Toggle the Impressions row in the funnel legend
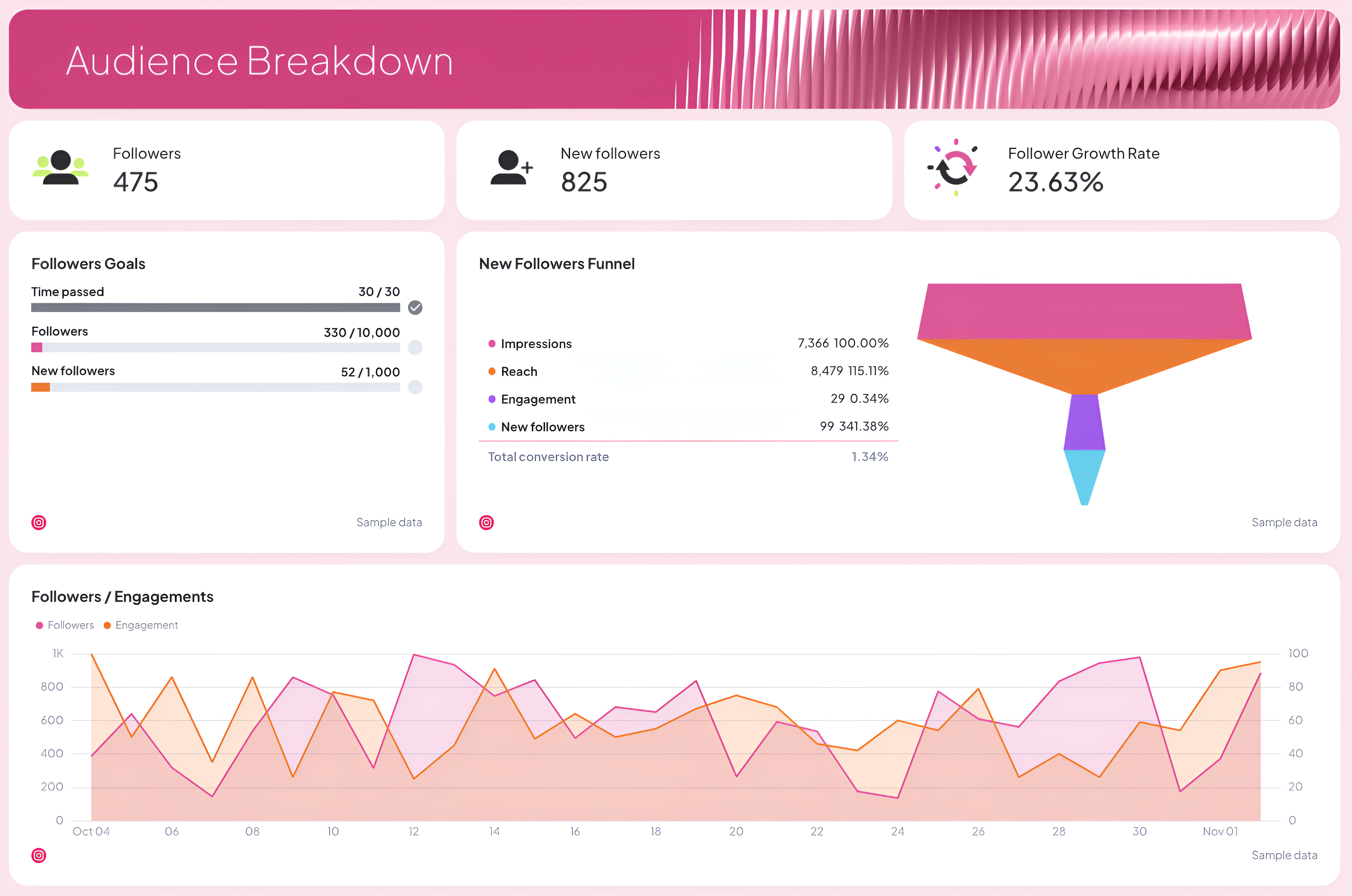 [536, 343]
